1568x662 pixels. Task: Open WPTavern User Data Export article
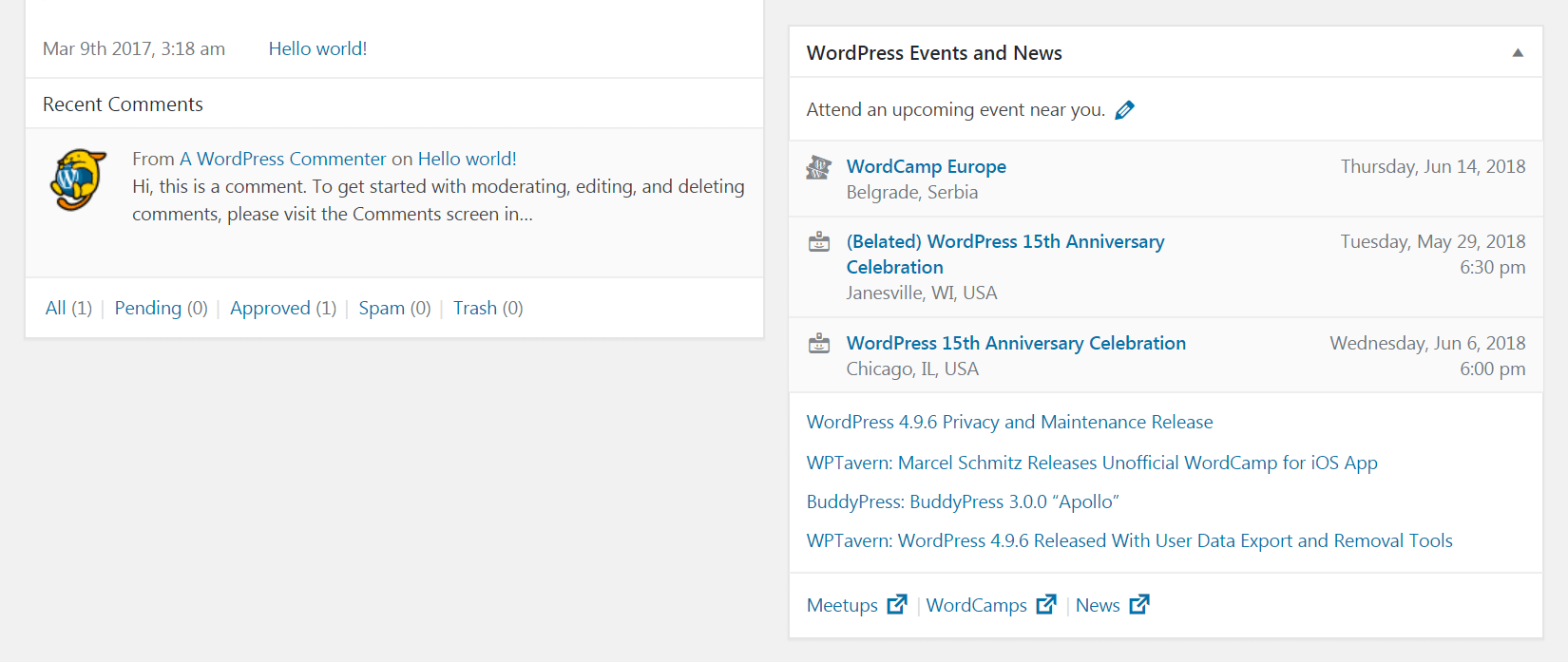click(1129, 540)
